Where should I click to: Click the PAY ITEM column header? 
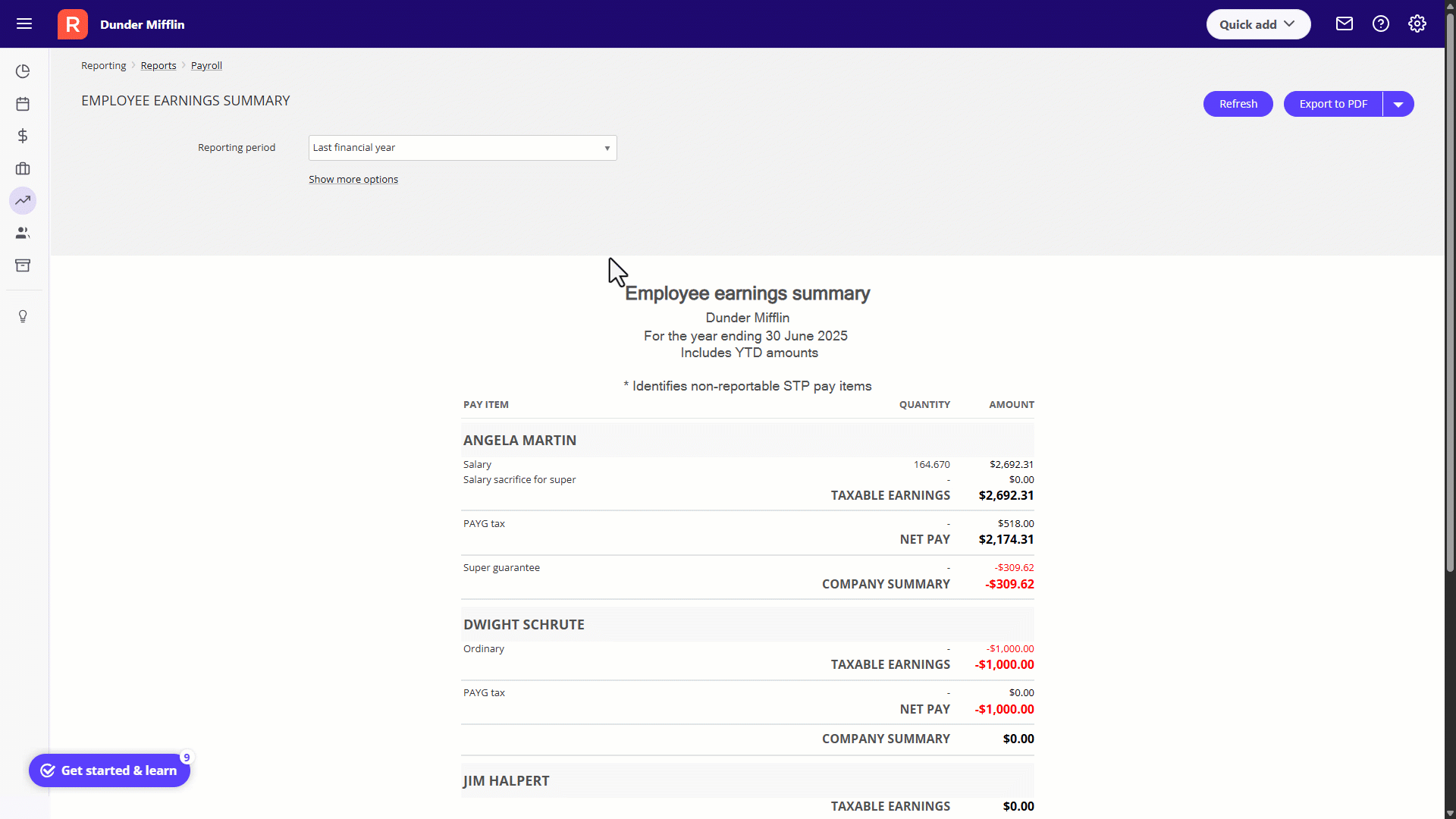pyautogui.click(x=486, y=405)
